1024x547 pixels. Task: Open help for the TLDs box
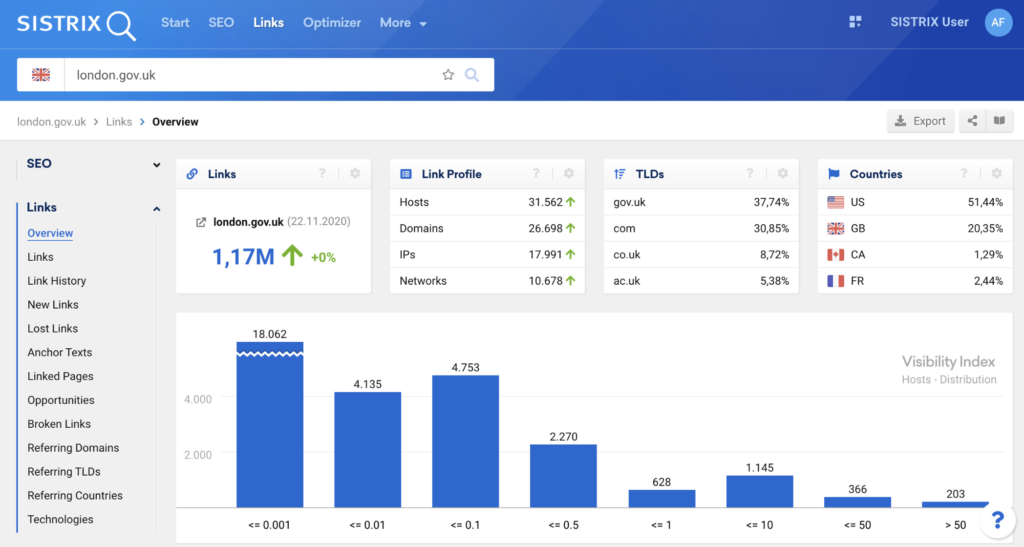pyautogui.click(x=750, y=174)
